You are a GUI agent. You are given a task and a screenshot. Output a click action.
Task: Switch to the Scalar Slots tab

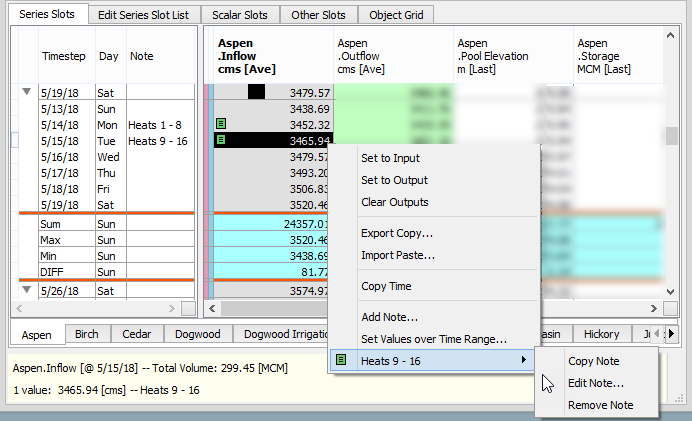(x=242, y=15)
